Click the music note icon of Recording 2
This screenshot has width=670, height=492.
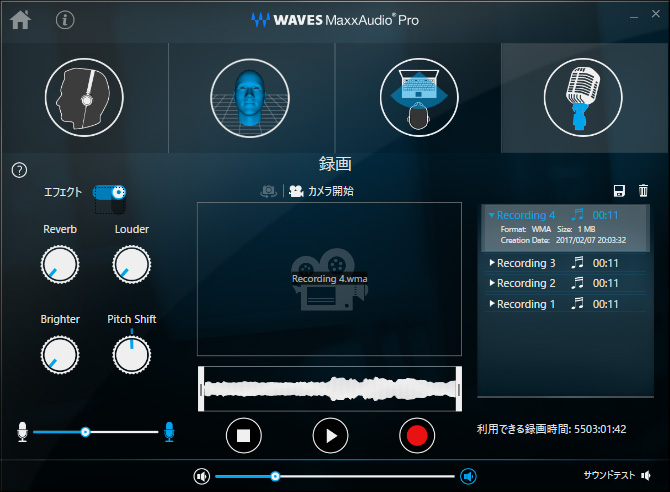pos(577,282)
